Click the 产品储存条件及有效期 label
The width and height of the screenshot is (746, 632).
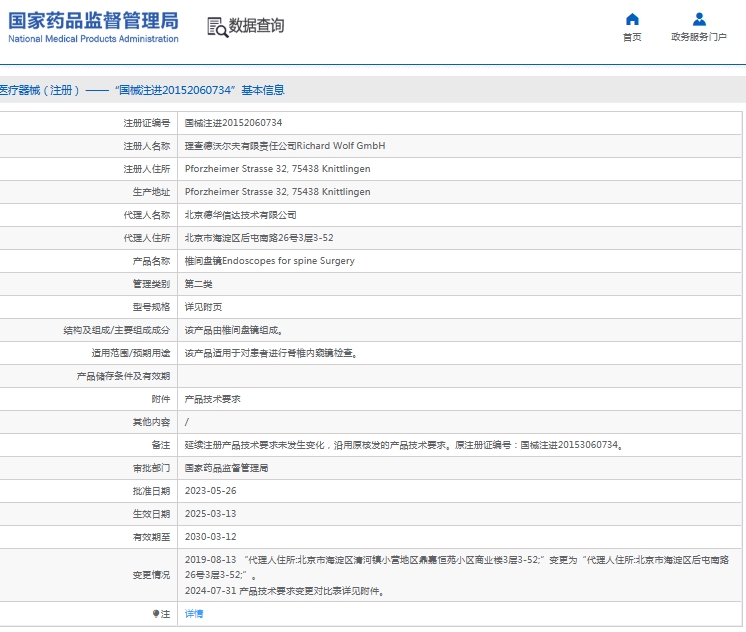tap(123, 376)
